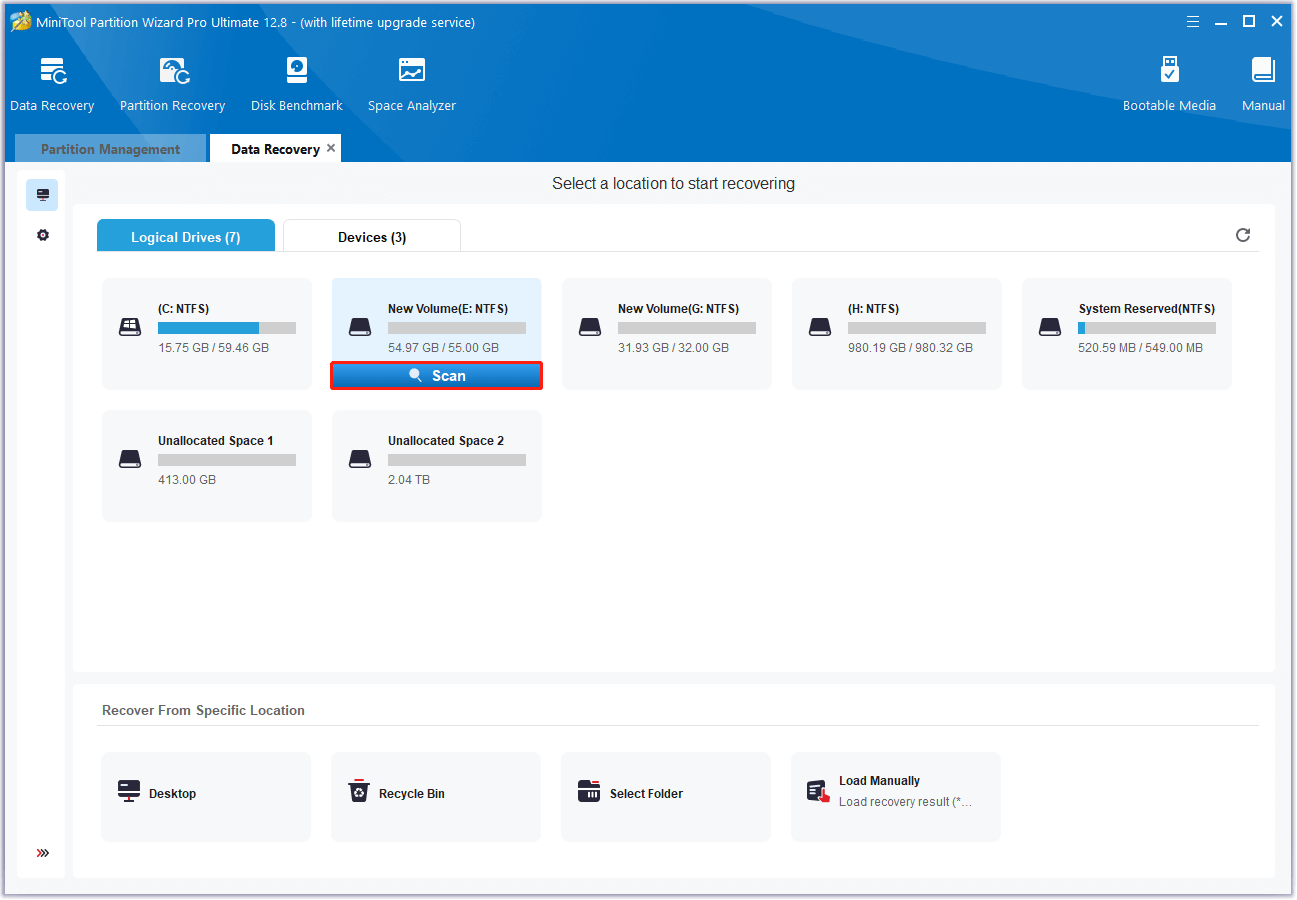This screenshot has height=900, width=1297.
Task: Click the Unallocated Space 2 disk icon
Action: [x=360, y=459]
